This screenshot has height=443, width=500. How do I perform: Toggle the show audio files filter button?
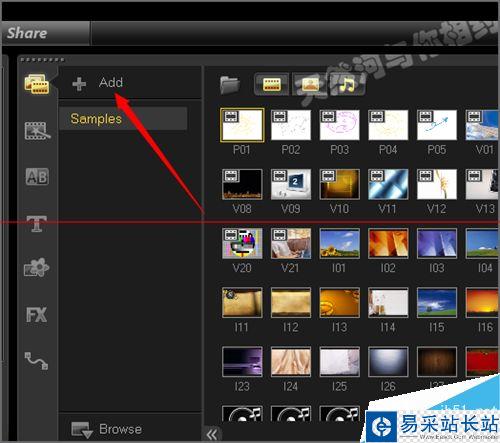347,84
